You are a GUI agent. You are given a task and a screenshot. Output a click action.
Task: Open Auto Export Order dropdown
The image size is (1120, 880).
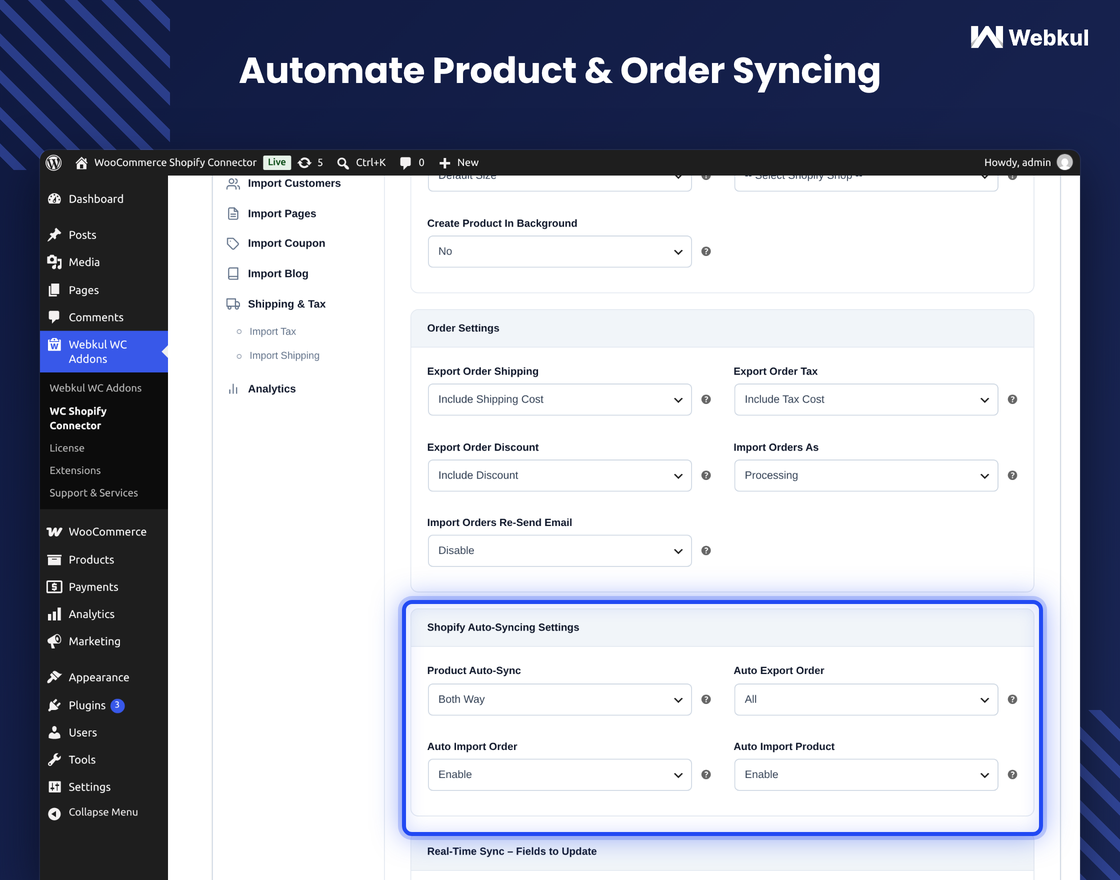(x=866, y=699)
